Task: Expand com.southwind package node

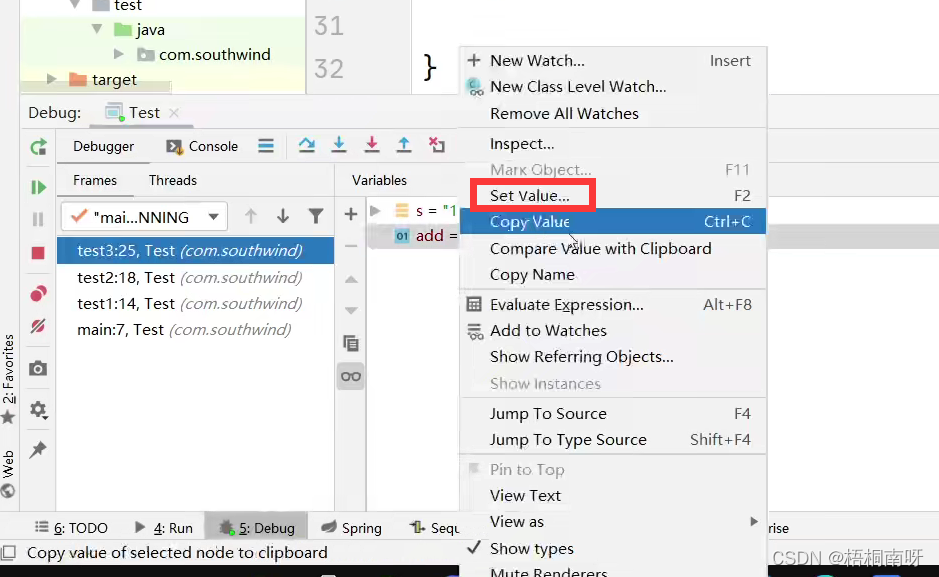Action: 119,54
